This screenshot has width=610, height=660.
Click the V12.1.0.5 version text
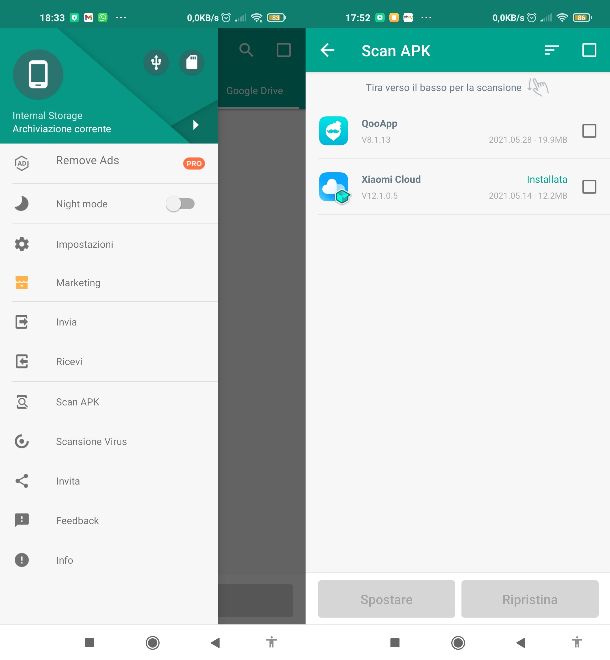tap(380, 196)
